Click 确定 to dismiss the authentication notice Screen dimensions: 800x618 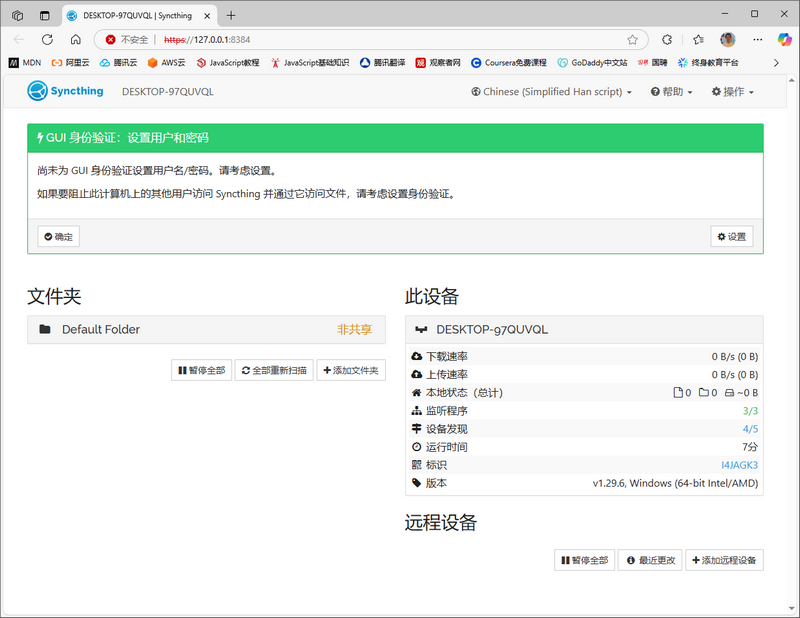pos(58,237)
